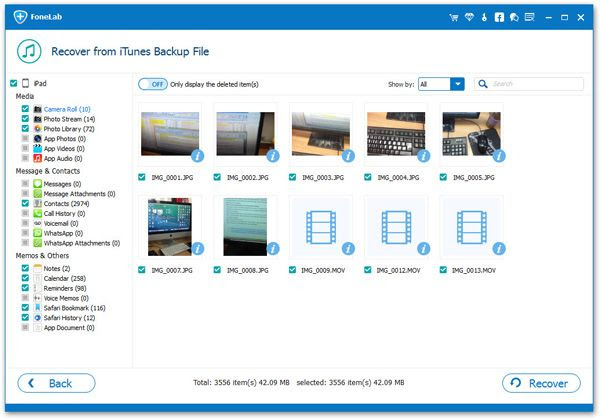This screenshot has width=600, height=419.
Task: Open the shopping cart icon in title bar
Action: point(454,17)
